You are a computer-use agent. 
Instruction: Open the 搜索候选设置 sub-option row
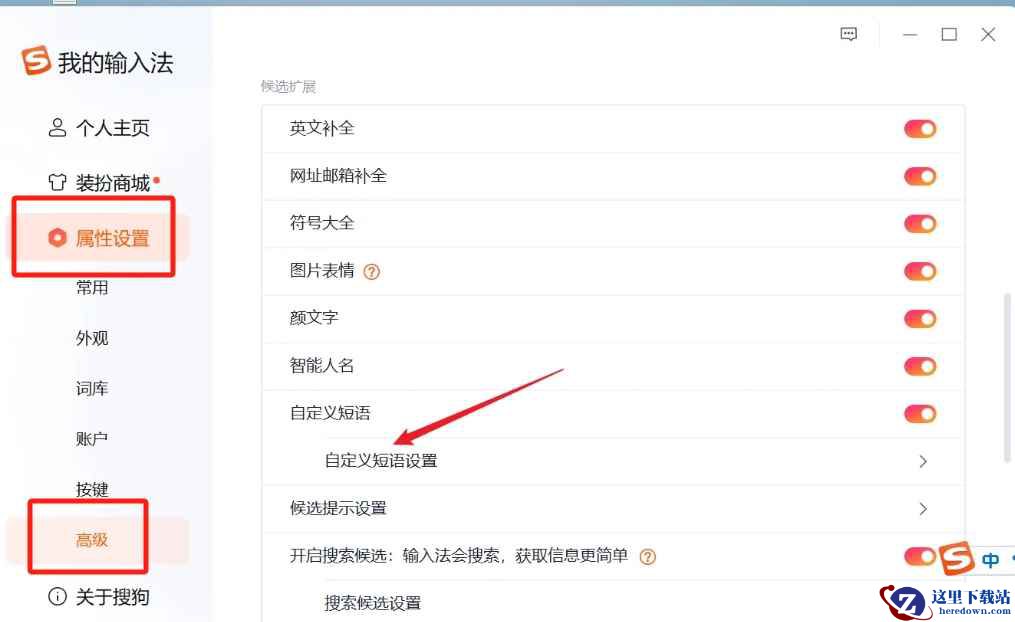pos(613,603)
